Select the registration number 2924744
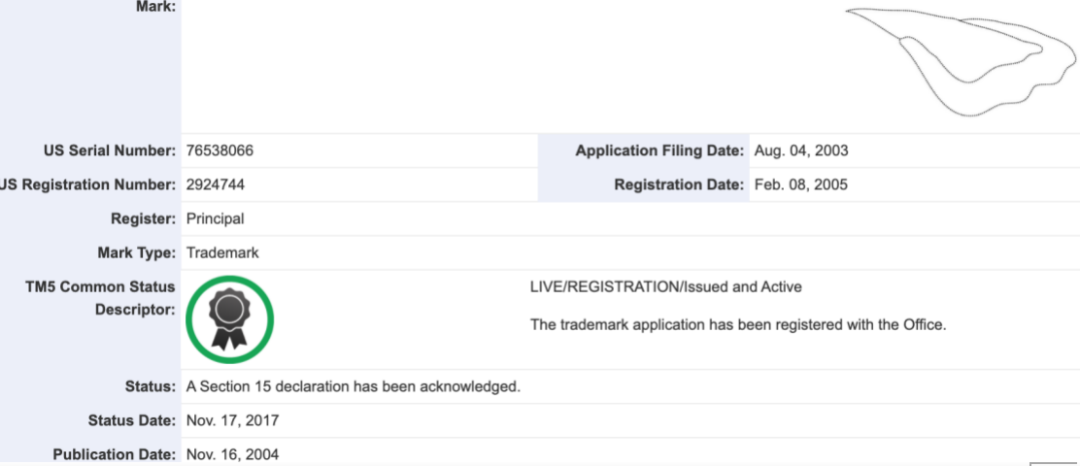Screen dimensions: 1080x466 216,185
